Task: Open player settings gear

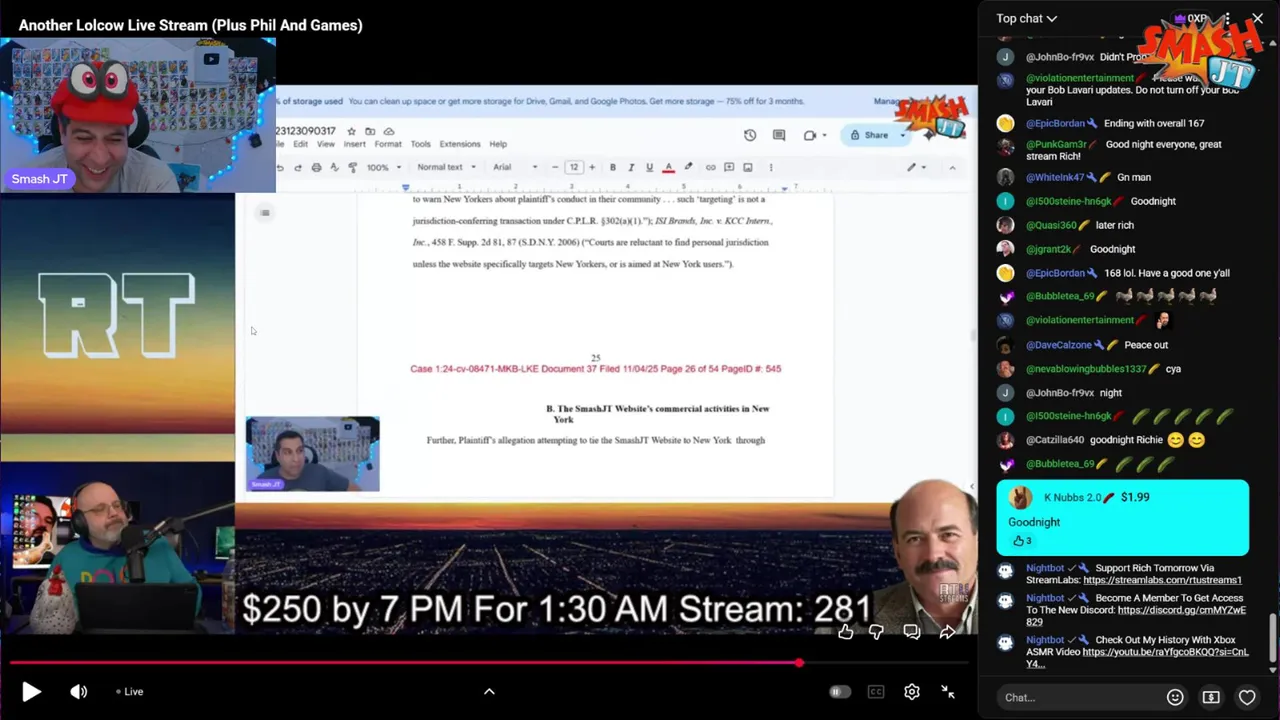Action: 912,691
